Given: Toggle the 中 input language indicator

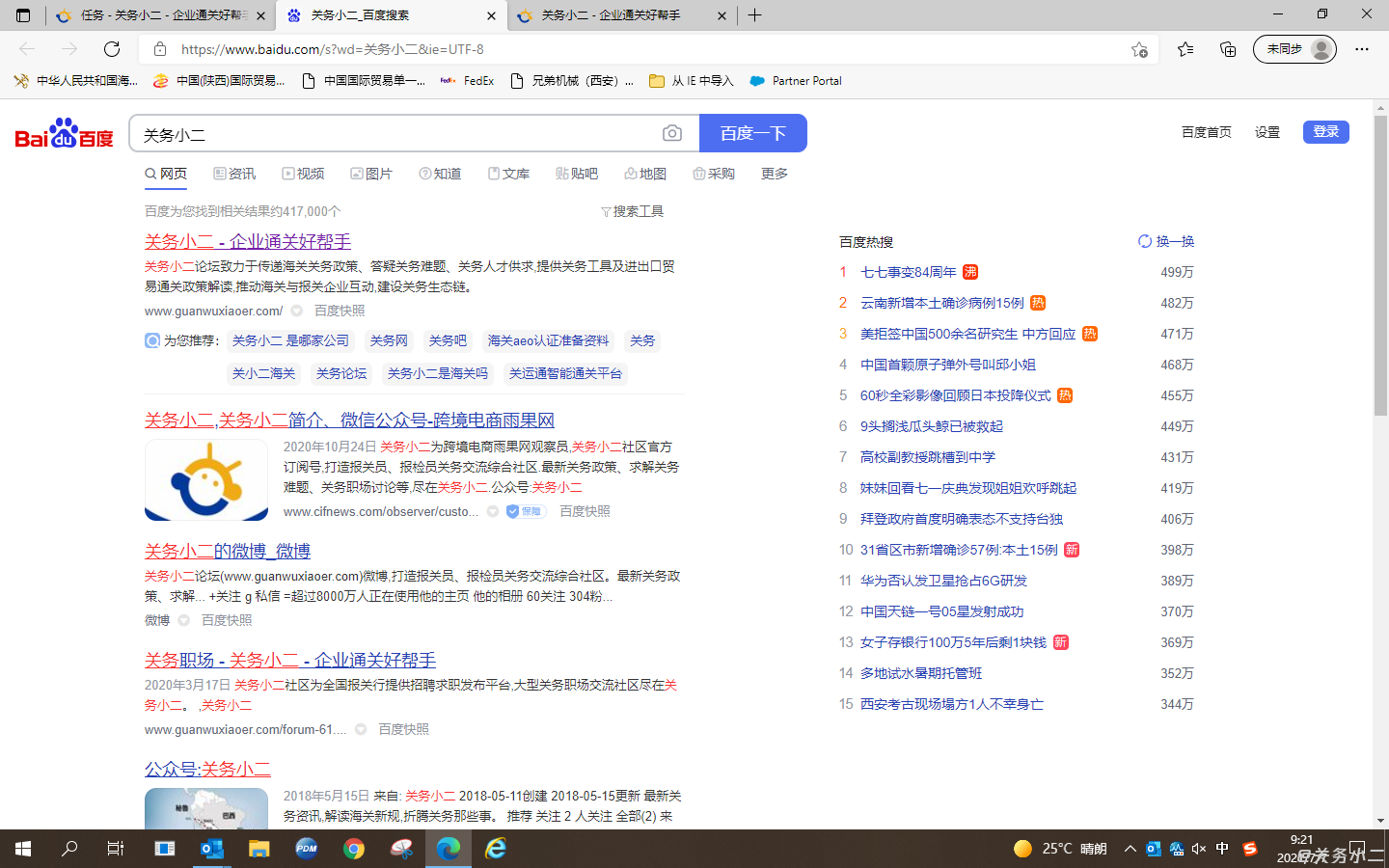Looking at the screenshot, I should pyautogui.click(x=1223, y=849).
